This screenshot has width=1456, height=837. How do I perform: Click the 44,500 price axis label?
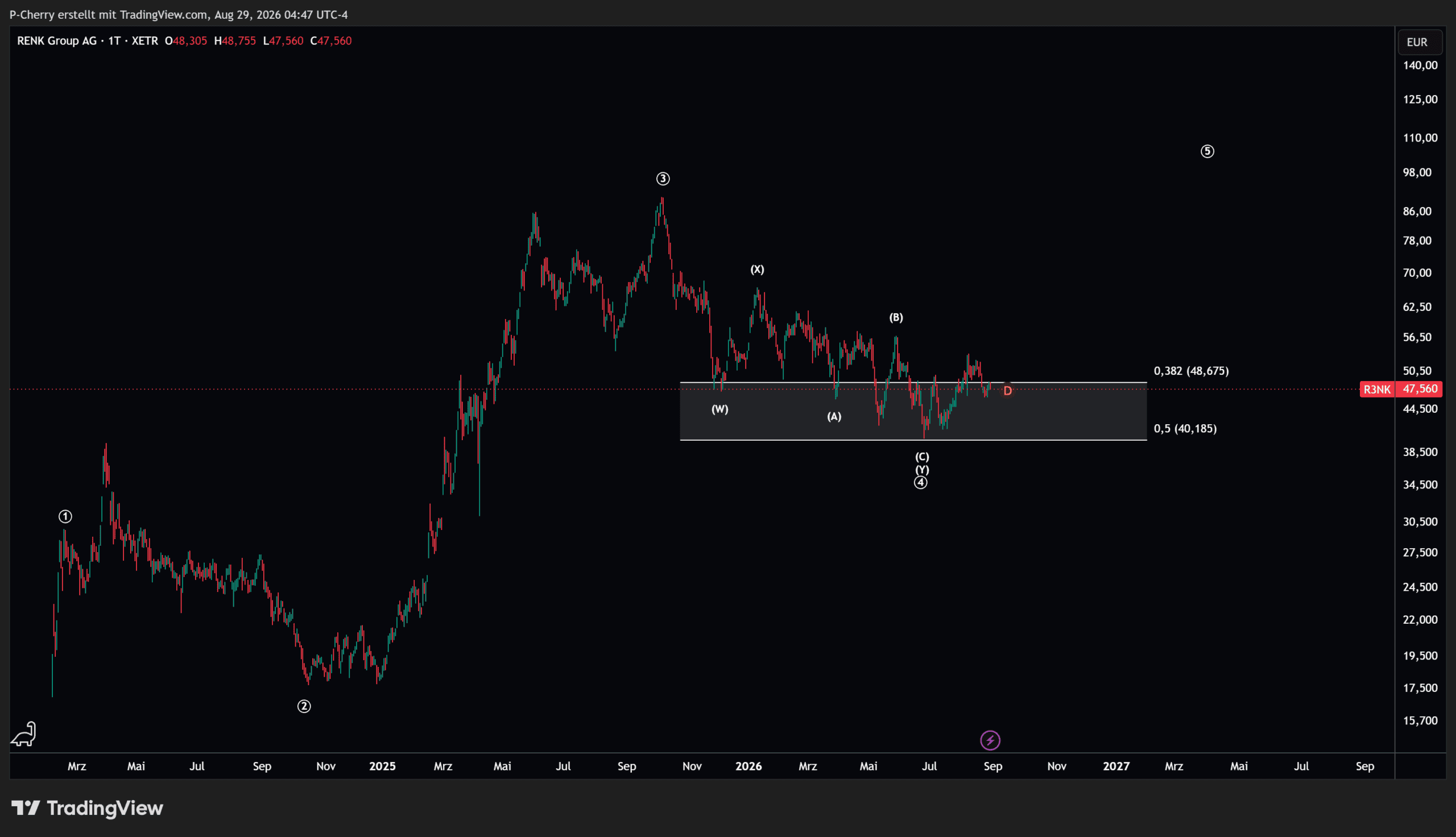point(1420,409)
